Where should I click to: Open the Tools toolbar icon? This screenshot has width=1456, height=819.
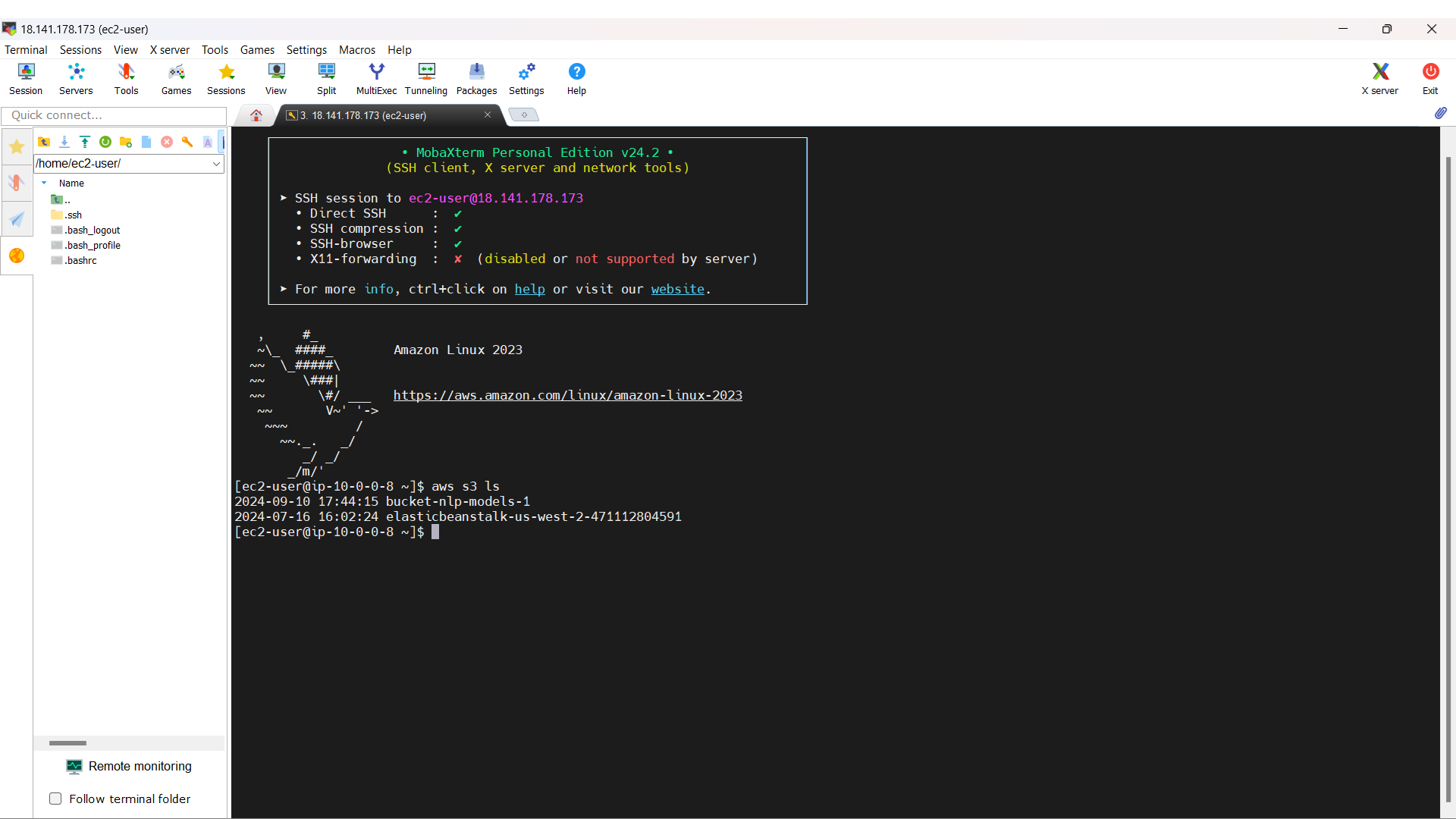tap(126, 79)
